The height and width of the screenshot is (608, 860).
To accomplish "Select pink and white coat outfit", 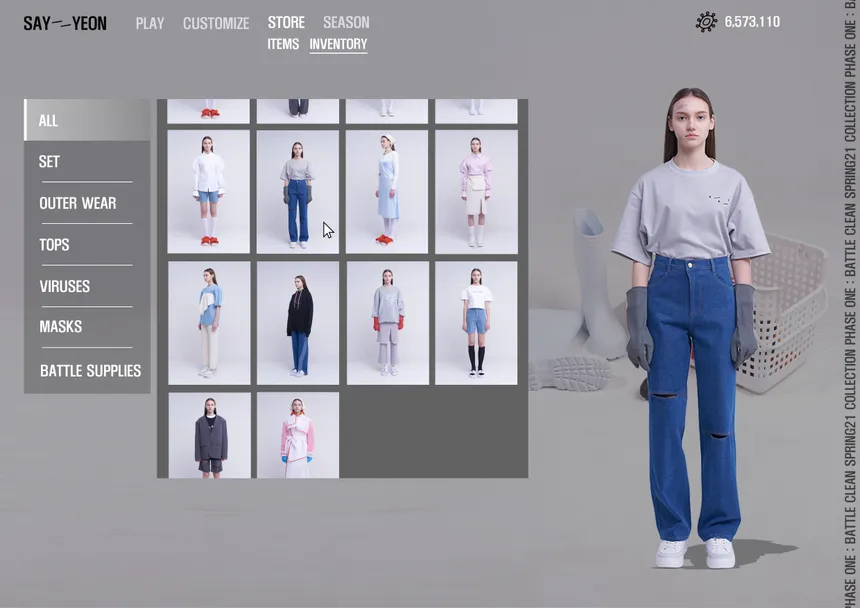I will 298,435.
